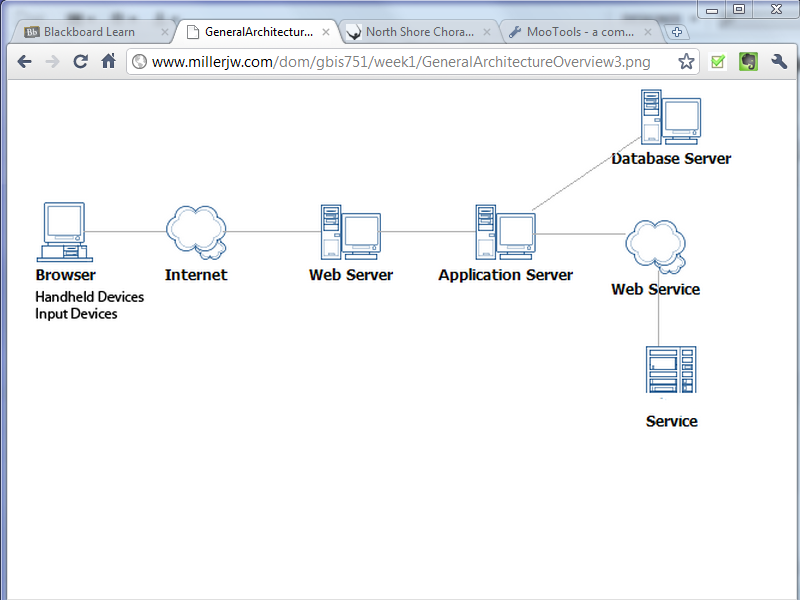Maximize the browser window

[740, 9]
